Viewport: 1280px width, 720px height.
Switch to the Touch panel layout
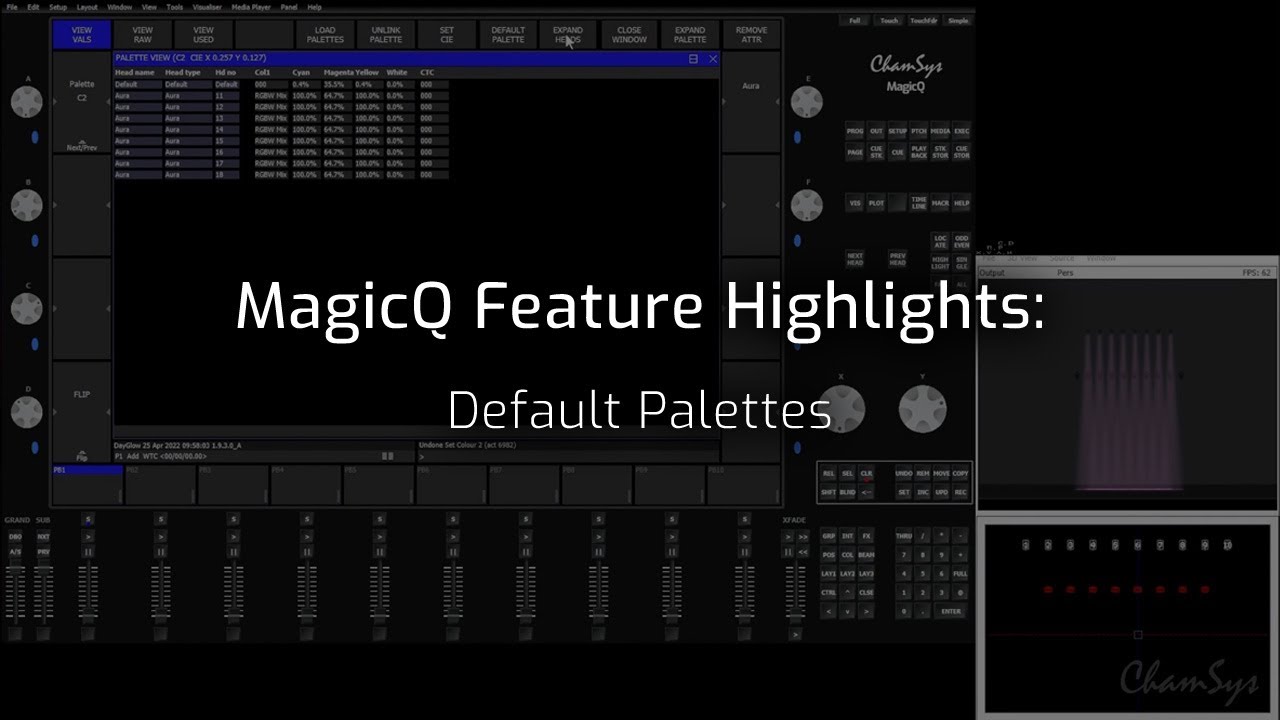pos(889,20)
